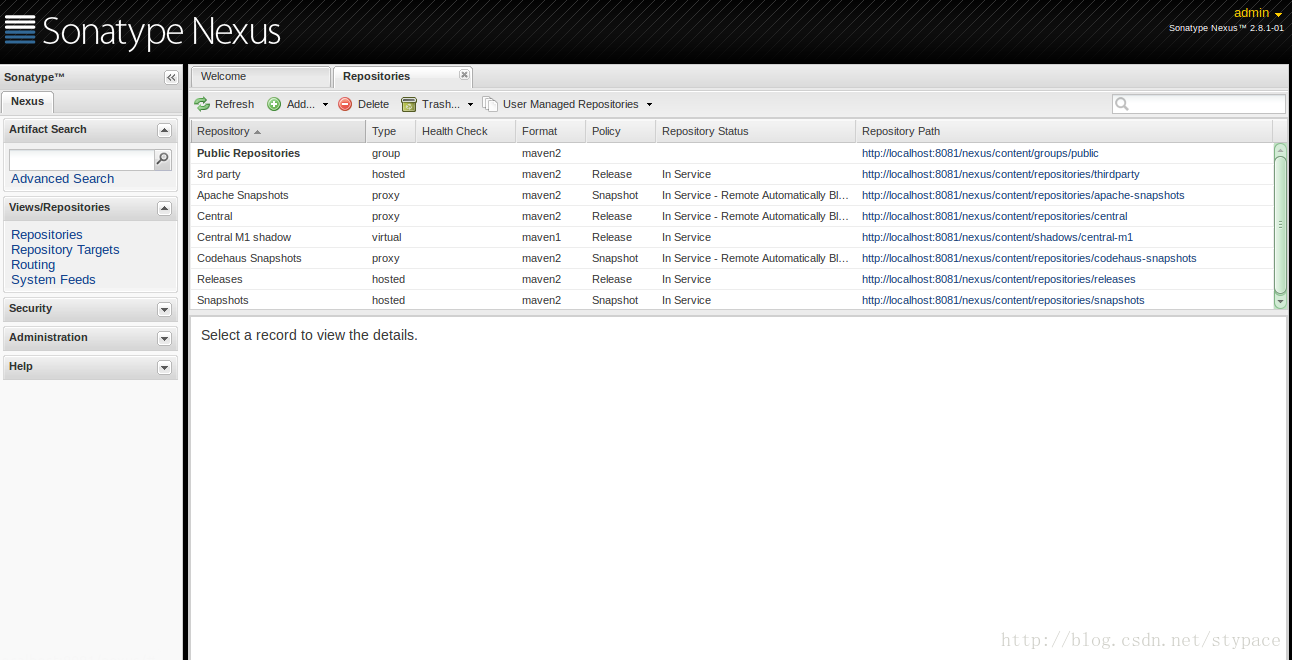Open the Trash dropdown menu

pyautogui.click(x=438, y=104)
